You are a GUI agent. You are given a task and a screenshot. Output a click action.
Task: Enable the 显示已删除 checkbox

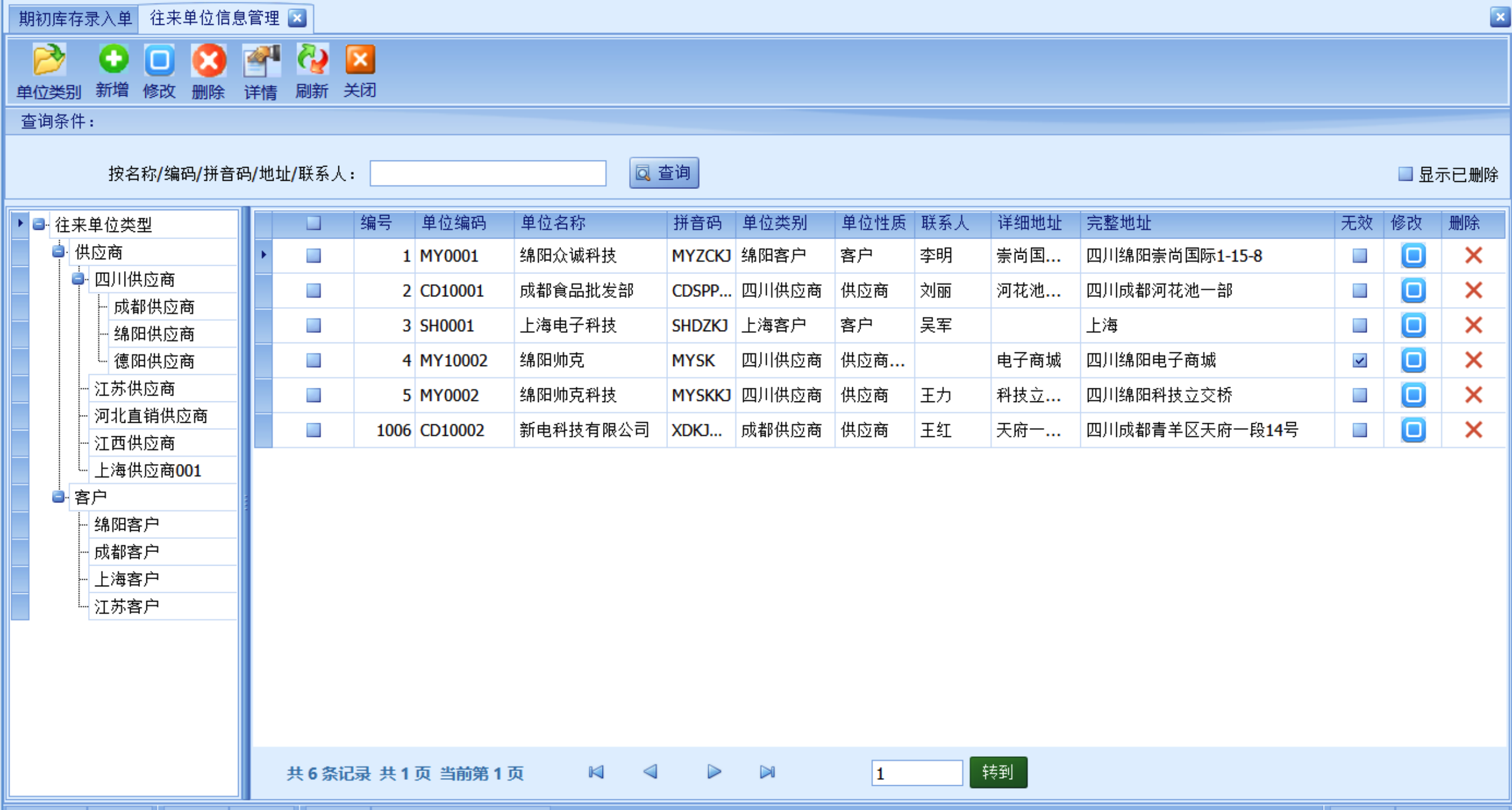pyautogui.click(x=1405, y=174)
